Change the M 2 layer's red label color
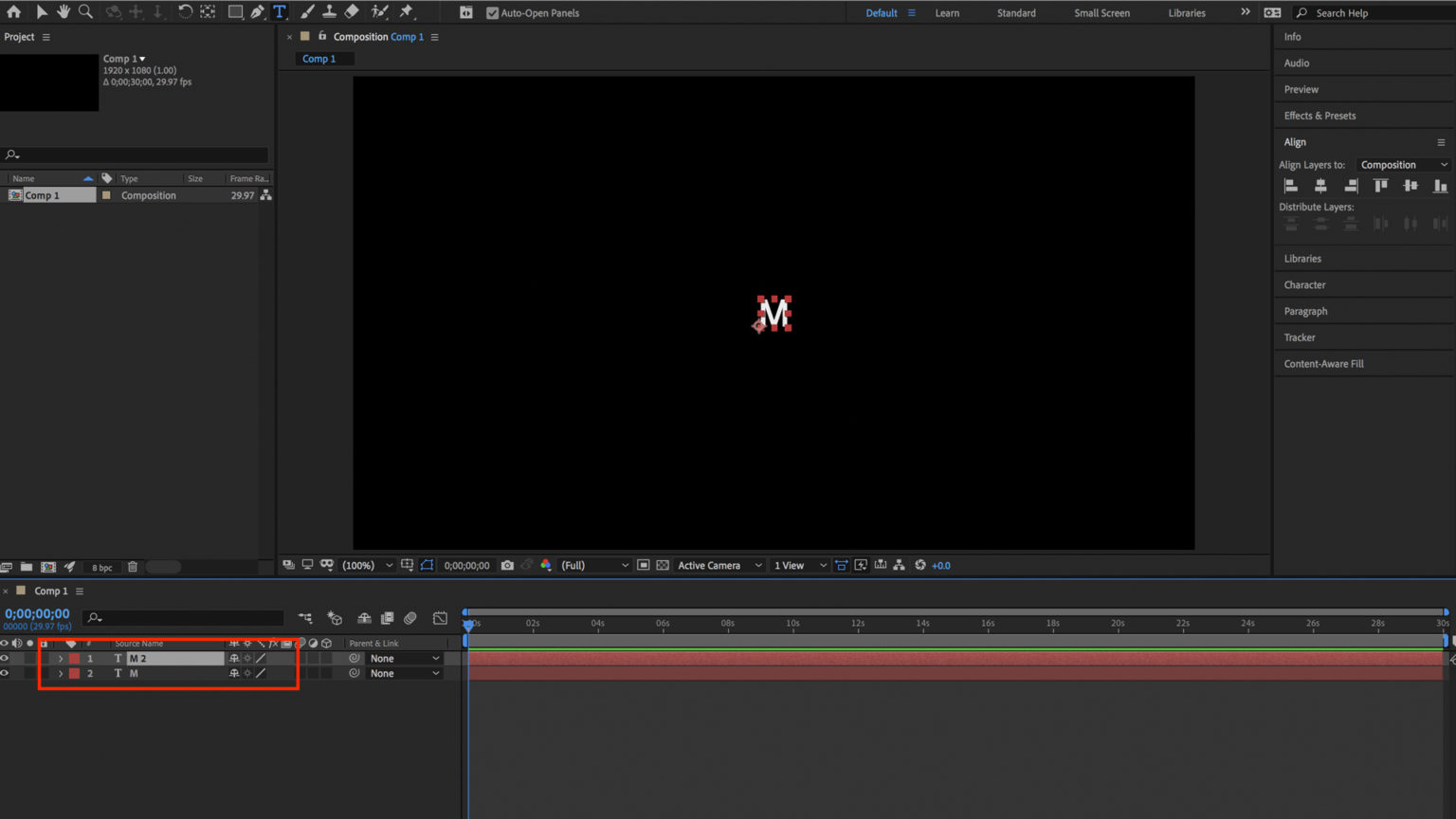 pyautogui.click(x=75, y=658)
